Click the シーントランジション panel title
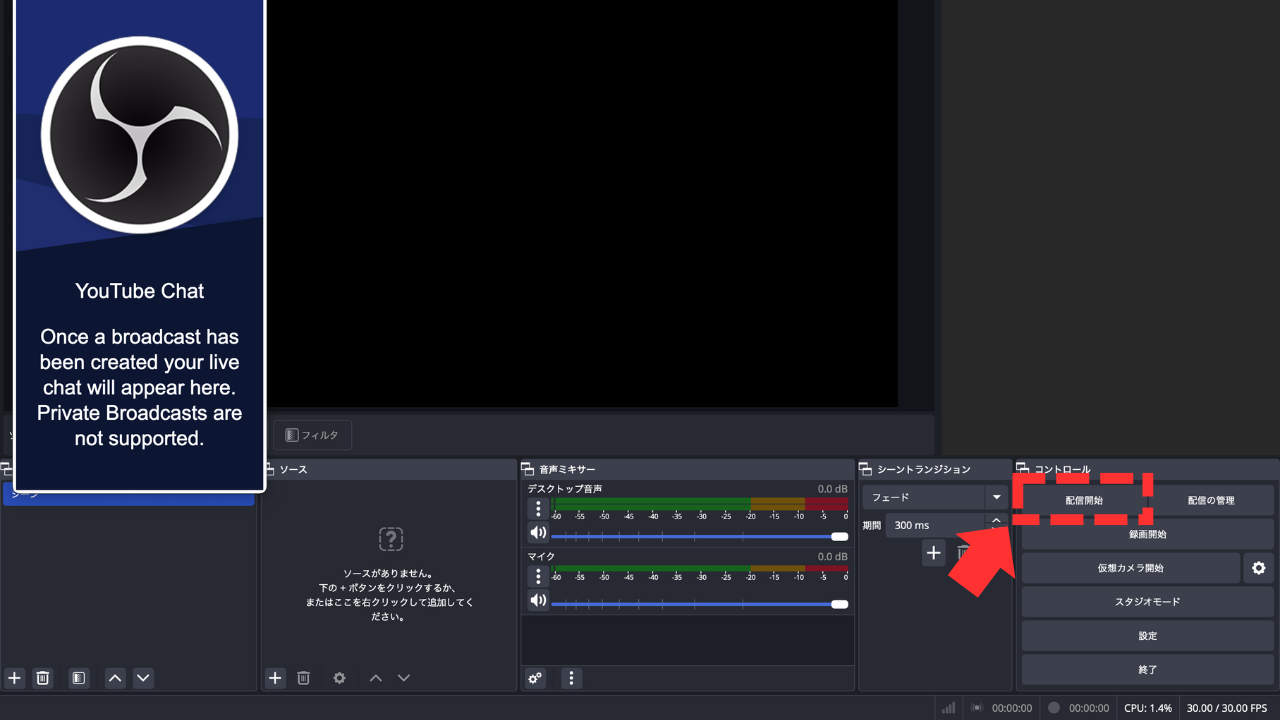The height and width of the screenshot is (720, 1280). coord(924,469)
